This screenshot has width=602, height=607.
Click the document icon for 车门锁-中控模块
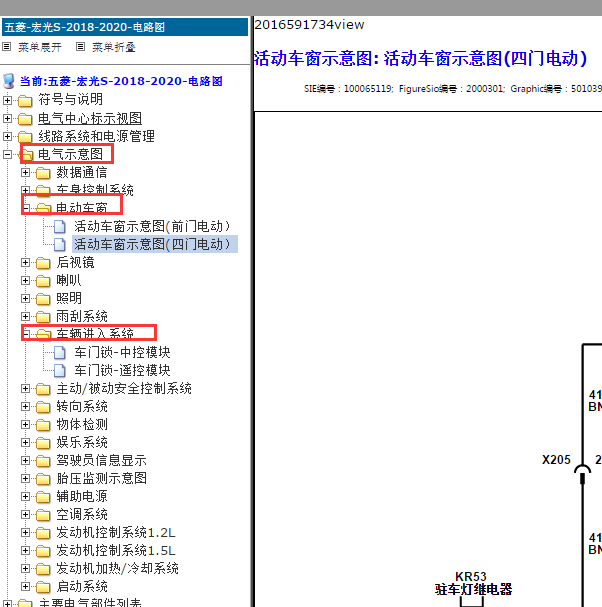pyautogui.click(x=60, y=352)
